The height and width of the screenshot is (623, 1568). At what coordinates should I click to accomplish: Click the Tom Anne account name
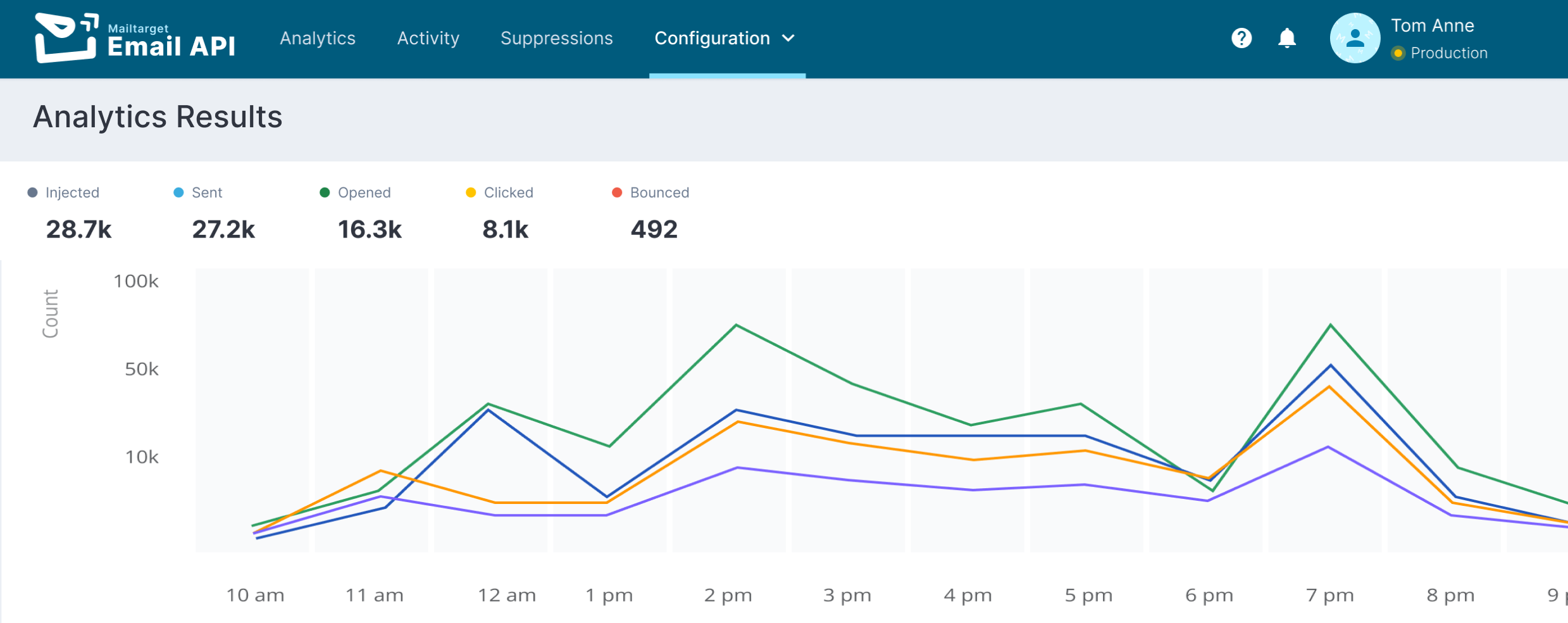tap(1433, 25)
